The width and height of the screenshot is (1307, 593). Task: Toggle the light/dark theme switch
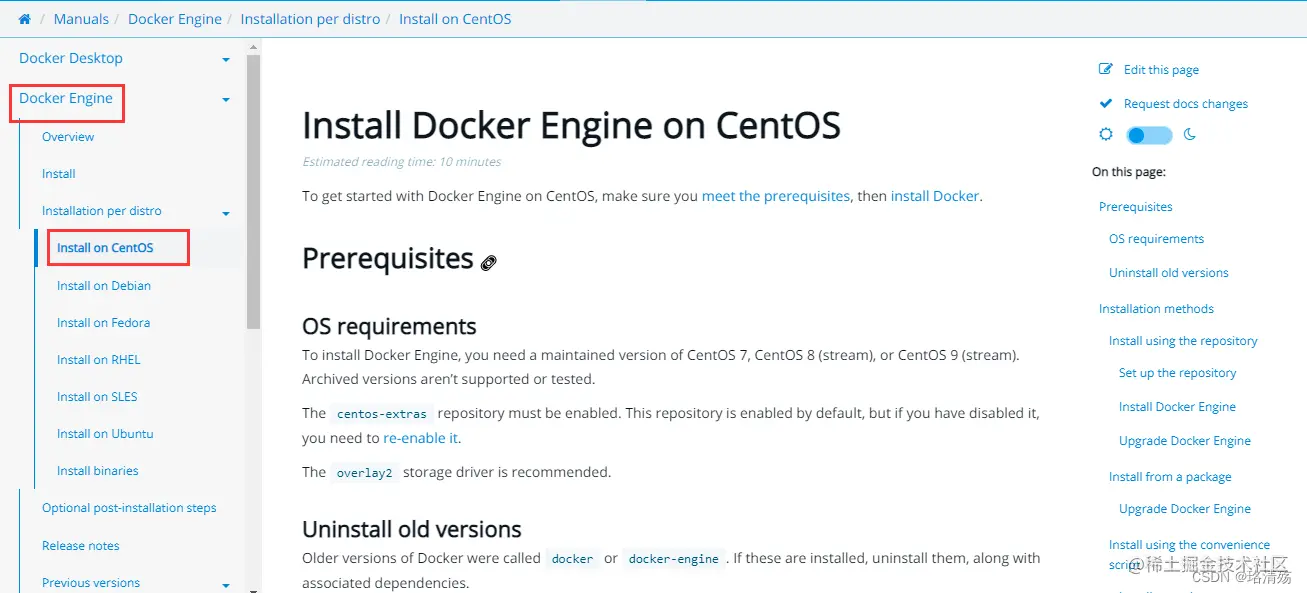tap(1148, 135)
